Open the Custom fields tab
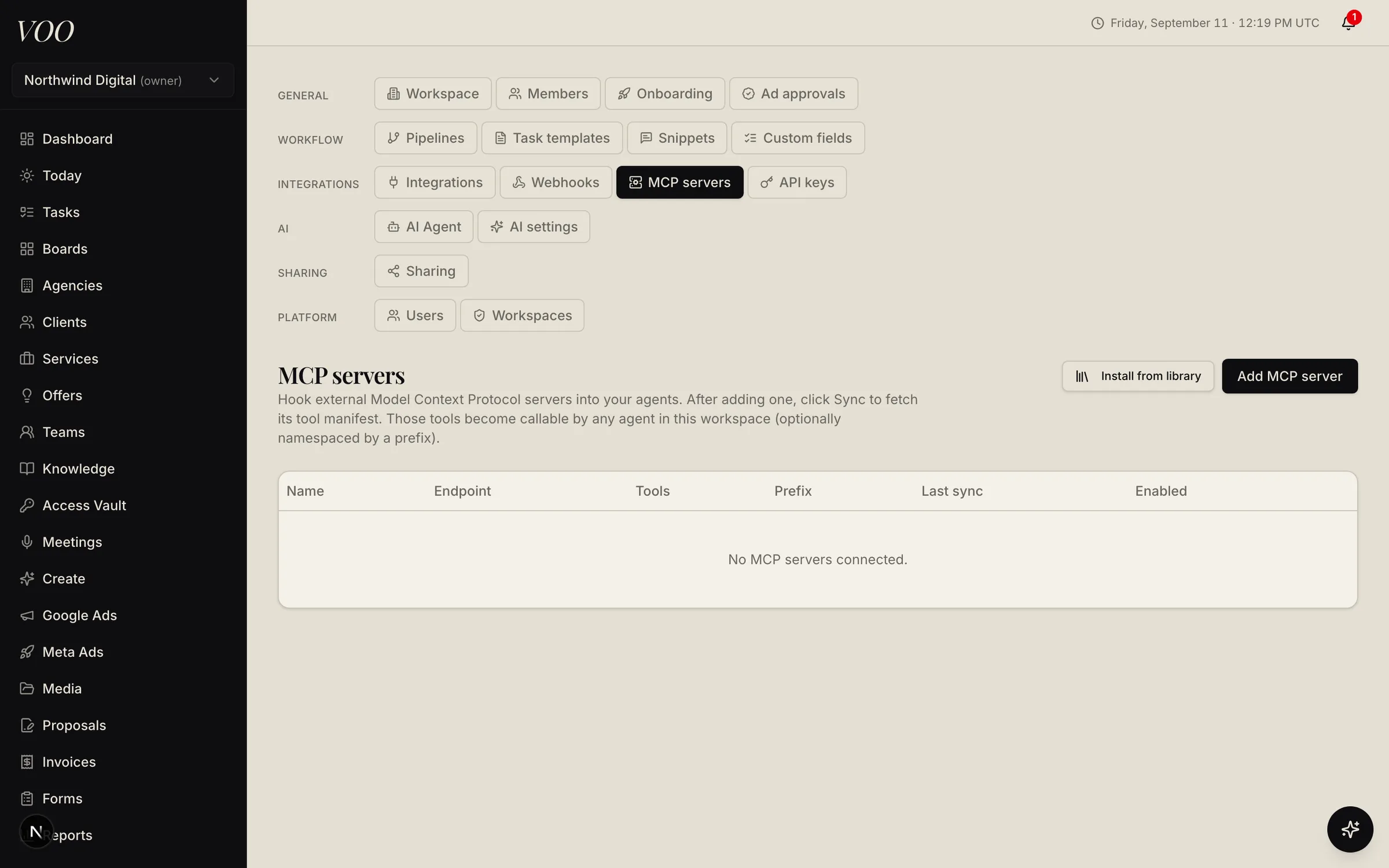Viewport: 1389px width, 868px height. coord(798,138)
